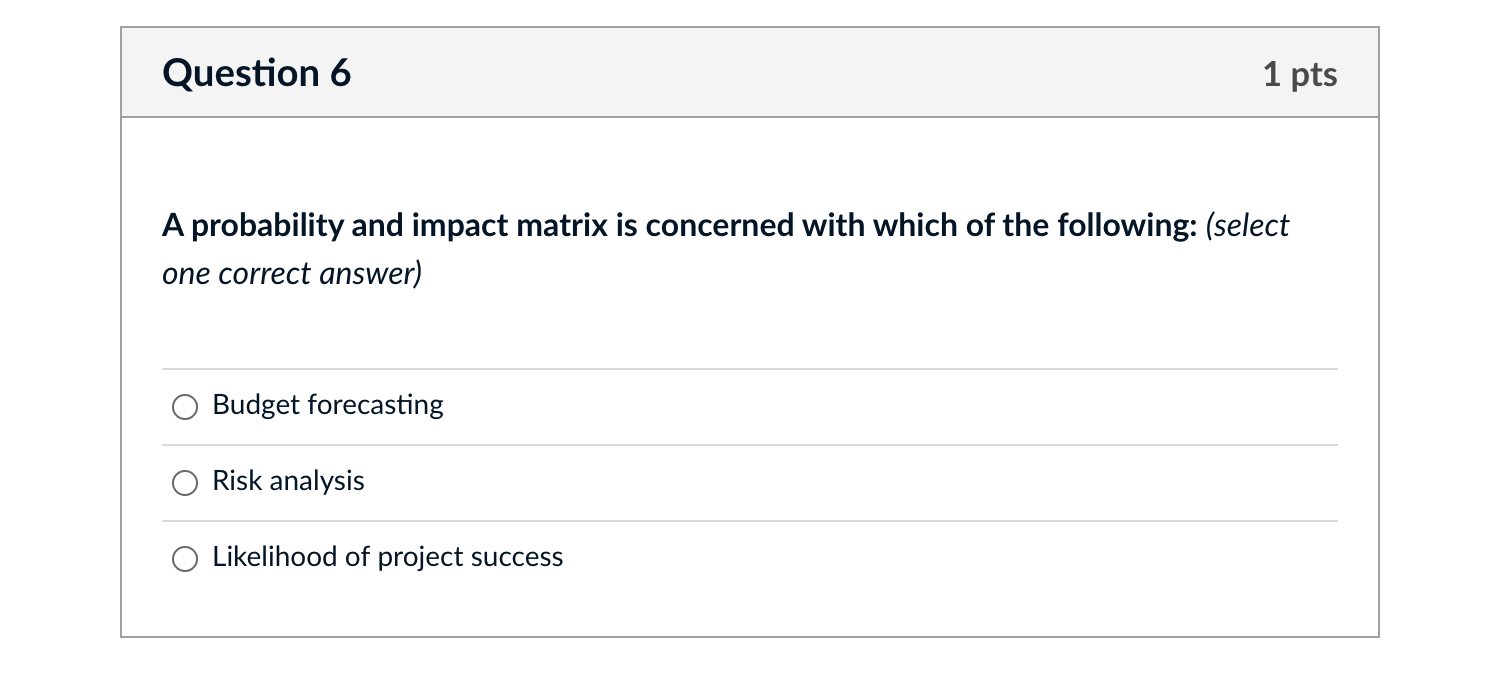Click the divider above Budget forecasting

tap(748, 369)
